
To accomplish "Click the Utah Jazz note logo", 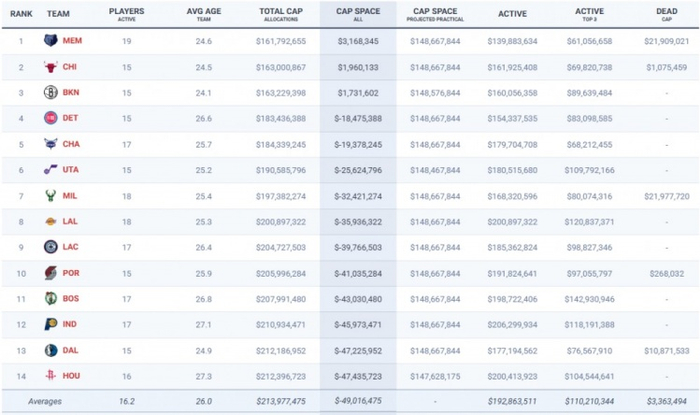I will [50, 170].
